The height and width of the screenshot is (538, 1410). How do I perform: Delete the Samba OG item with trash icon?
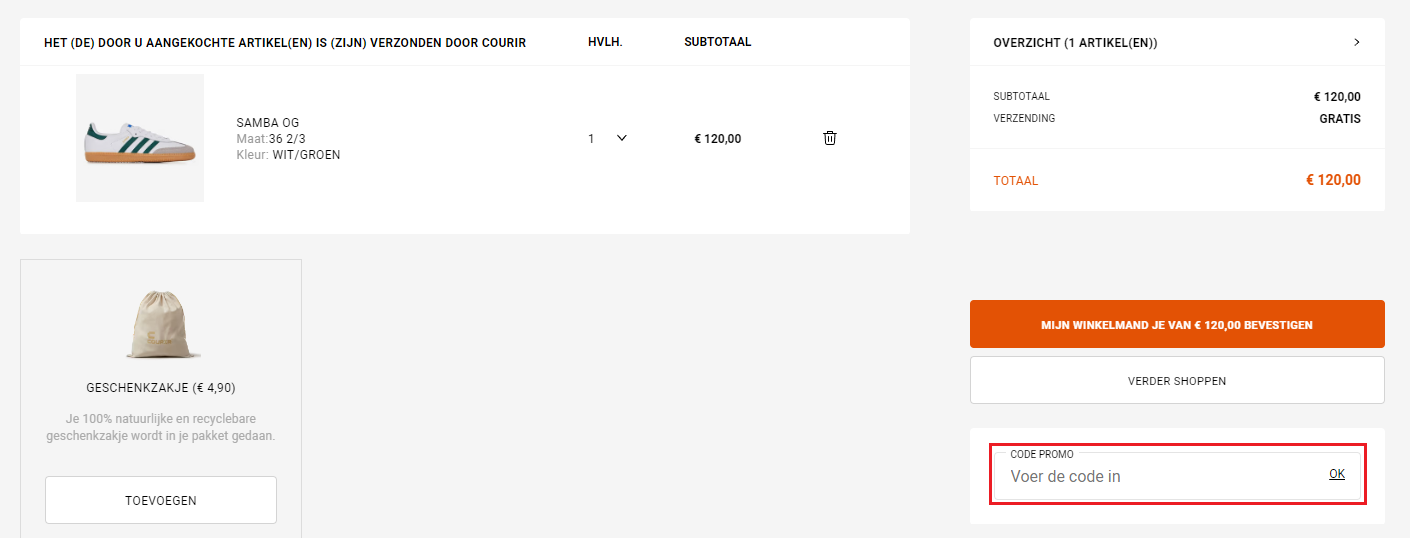click(x=830, y=138)
